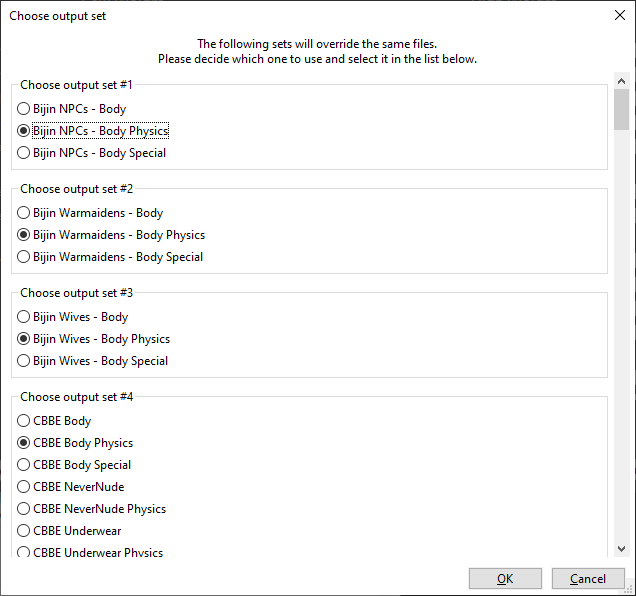This screenshot has height=596, width=636.
Task: Choose CBBE Body option
Action: coord(54,421)
